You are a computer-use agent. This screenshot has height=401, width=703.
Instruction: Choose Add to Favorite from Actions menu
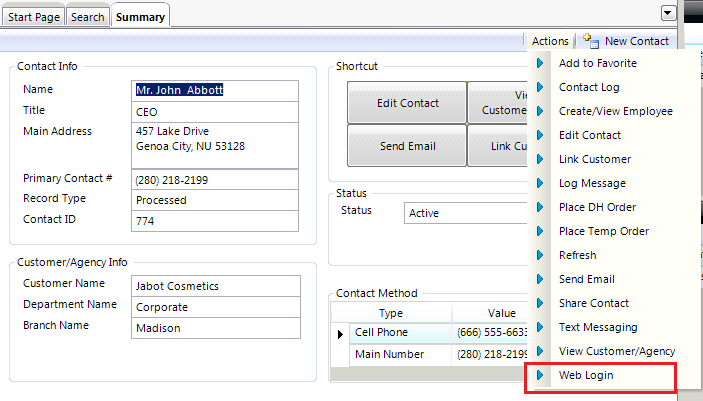[598, 63]
